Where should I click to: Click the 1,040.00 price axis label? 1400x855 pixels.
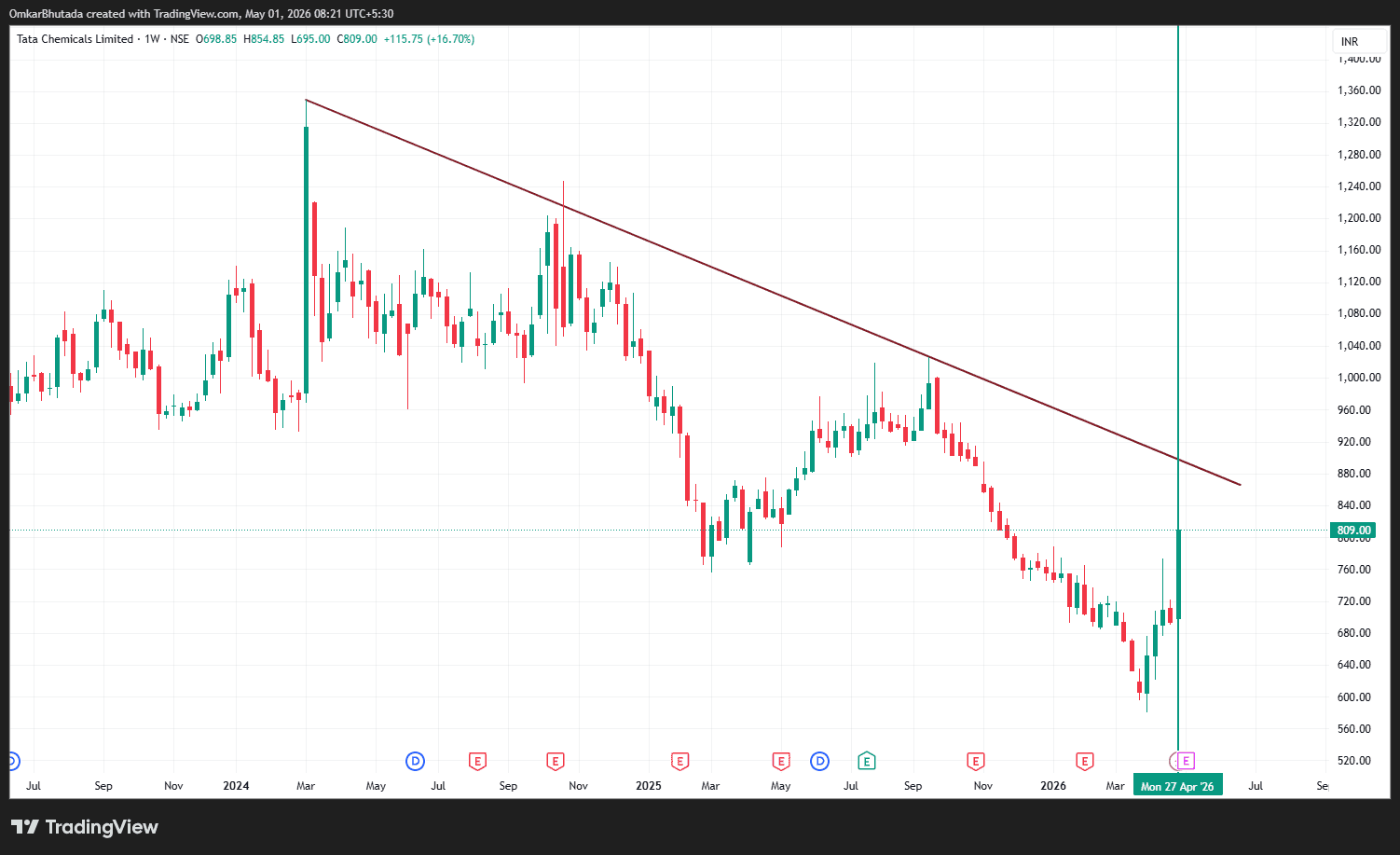click(1359, 346)
